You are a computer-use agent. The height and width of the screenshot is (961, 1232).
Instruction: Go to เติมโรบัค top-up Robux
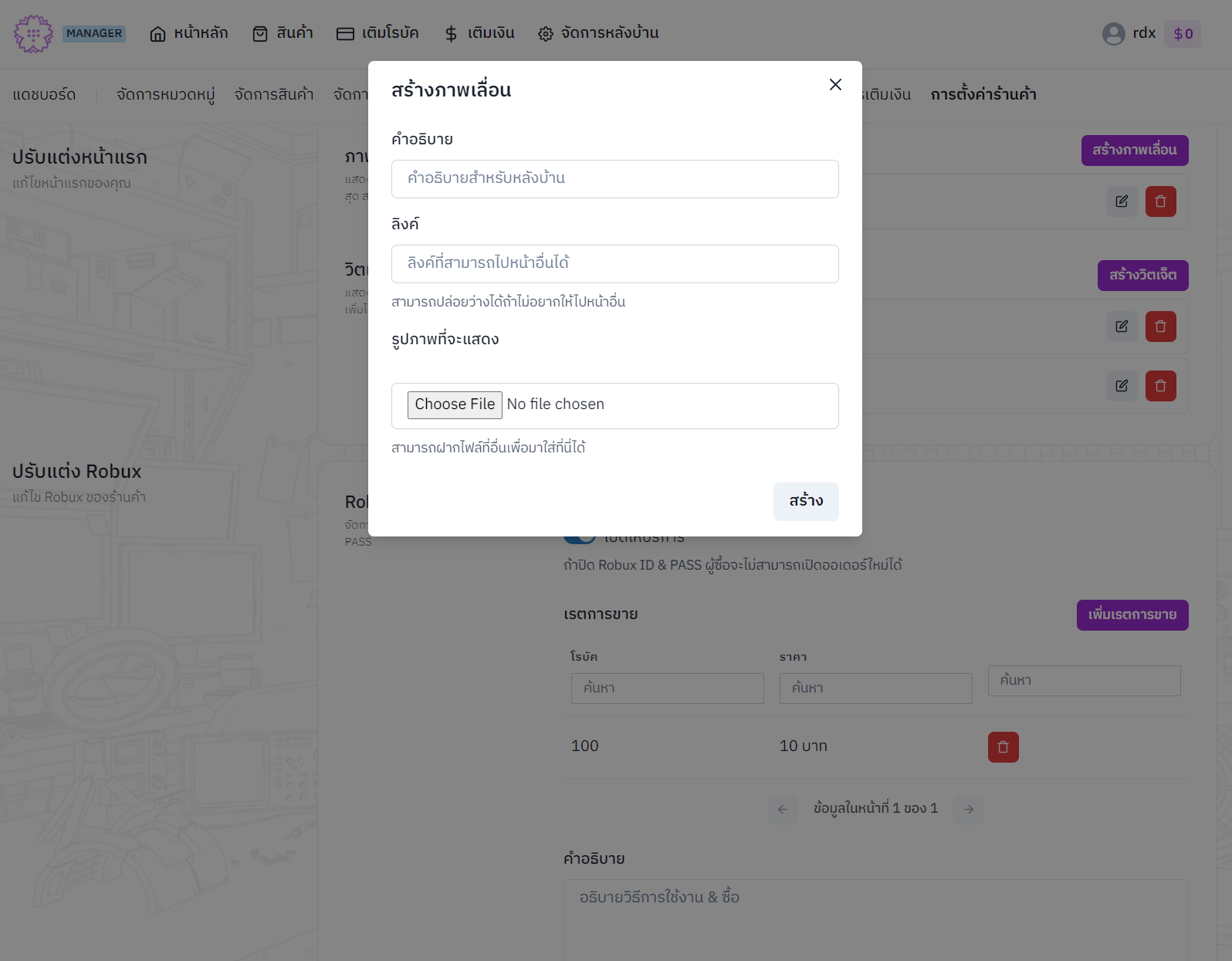[377, 33]
